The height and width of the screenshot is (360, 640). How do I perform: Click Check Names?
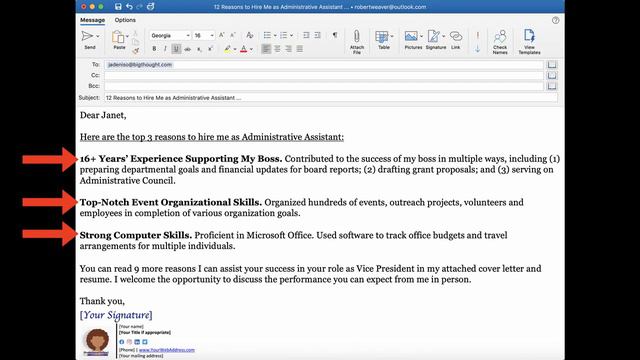point(500,42)
